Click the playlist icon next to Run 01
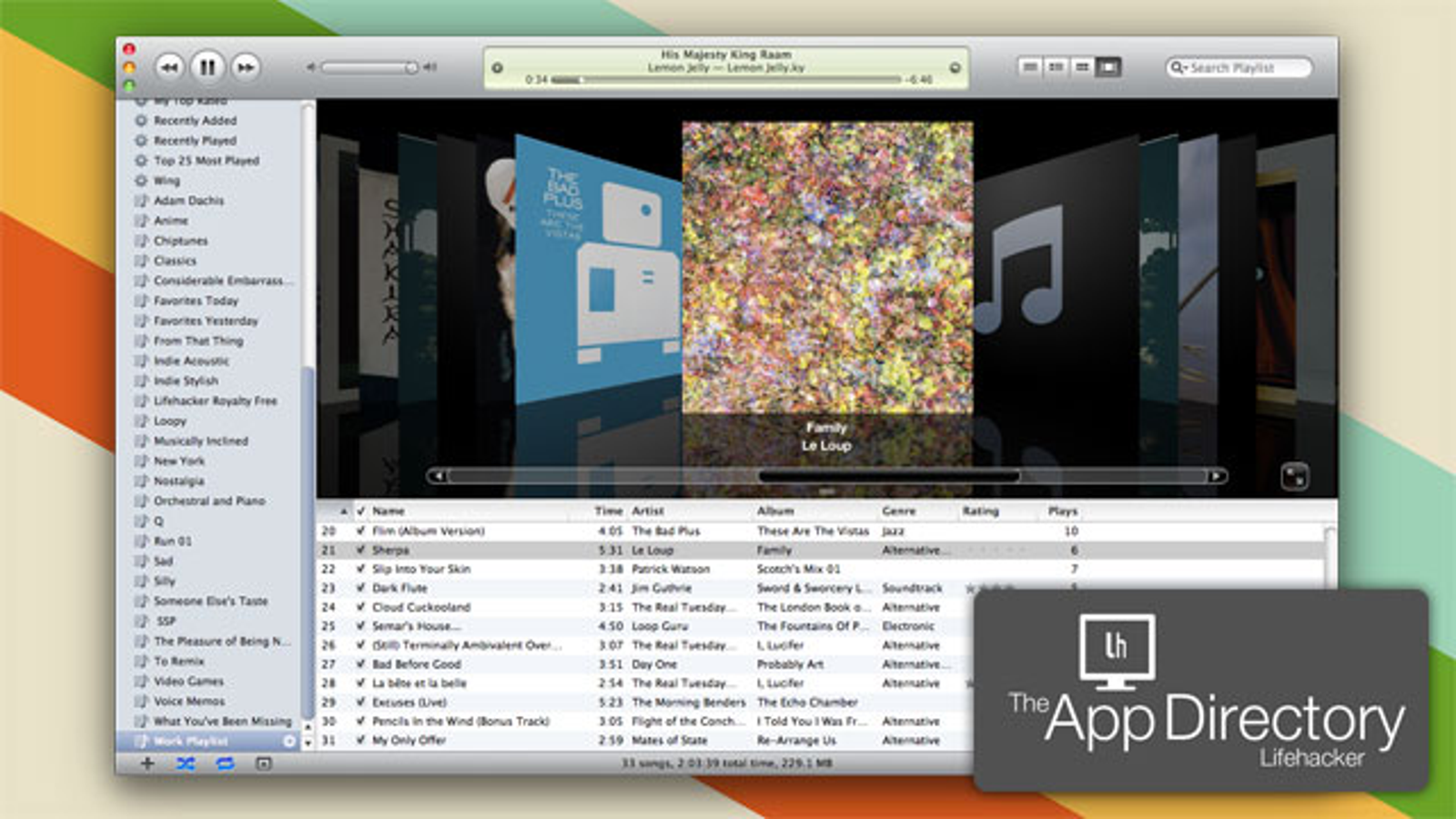This screenshot has width=1456, height=819. pos(141,541)
